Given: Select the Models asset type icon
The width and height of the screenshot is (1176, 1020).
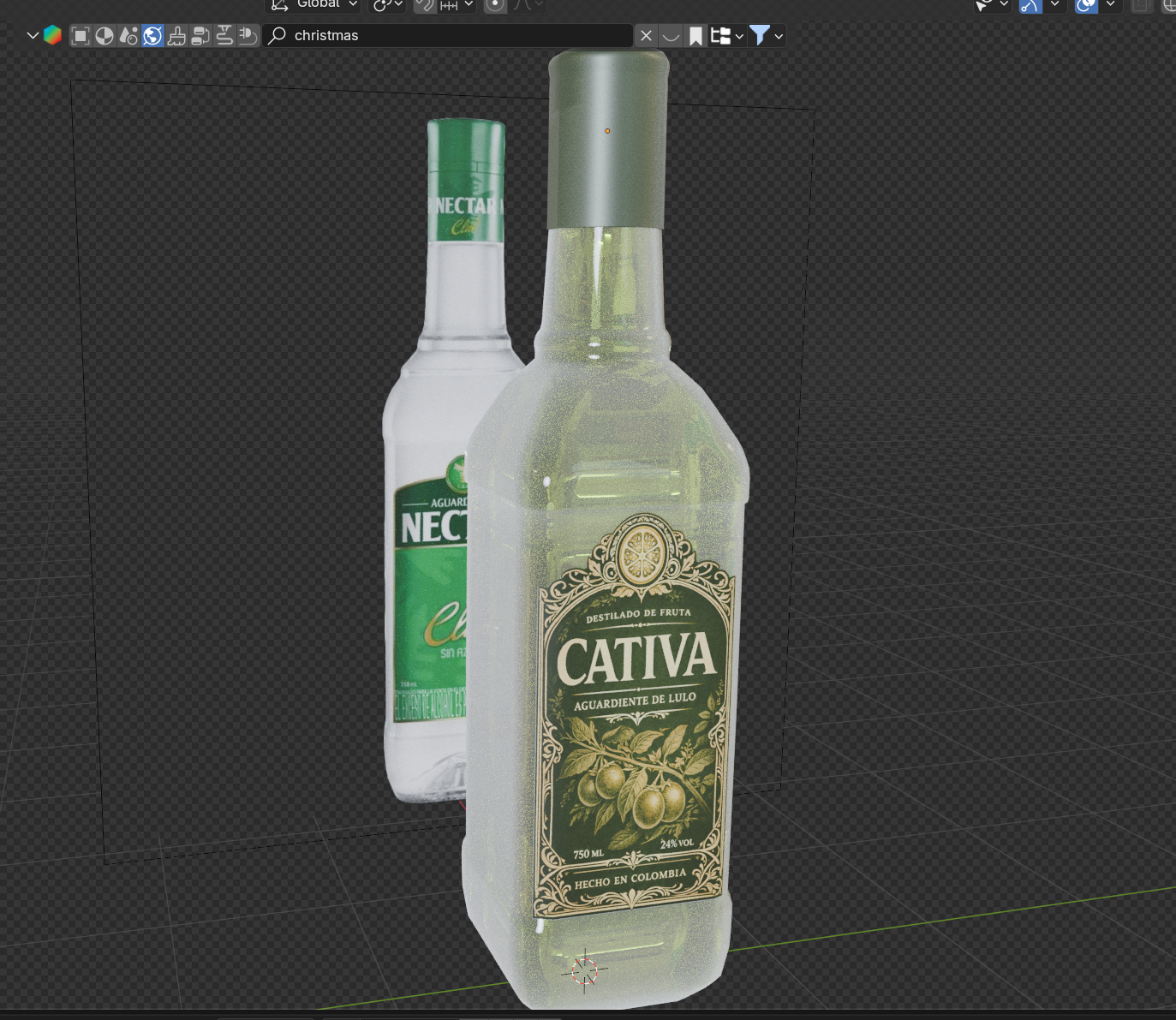Looking at the screenshot, I should coord(81,36).
